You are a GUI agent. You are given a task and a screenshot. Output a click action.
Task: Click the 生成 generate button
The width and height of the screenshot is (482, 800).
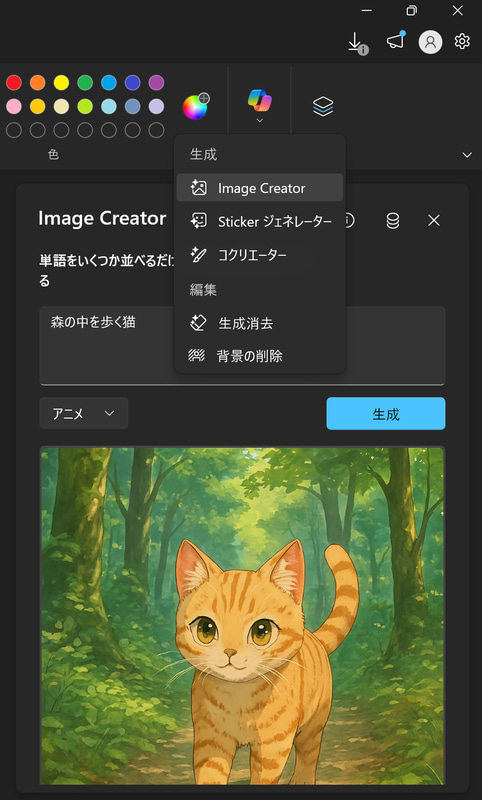coord(386,414)
